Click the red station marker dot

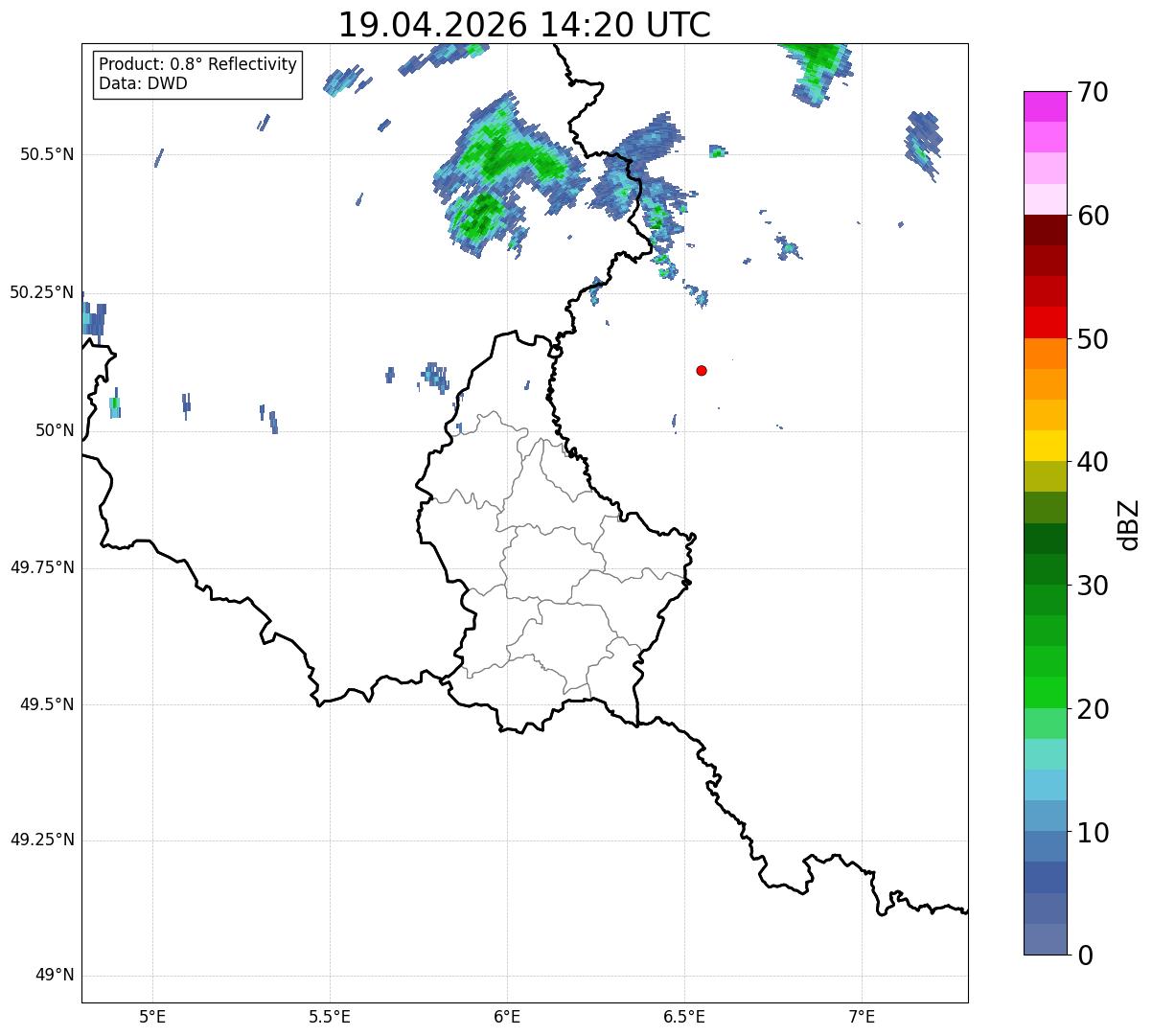(702, 370)
